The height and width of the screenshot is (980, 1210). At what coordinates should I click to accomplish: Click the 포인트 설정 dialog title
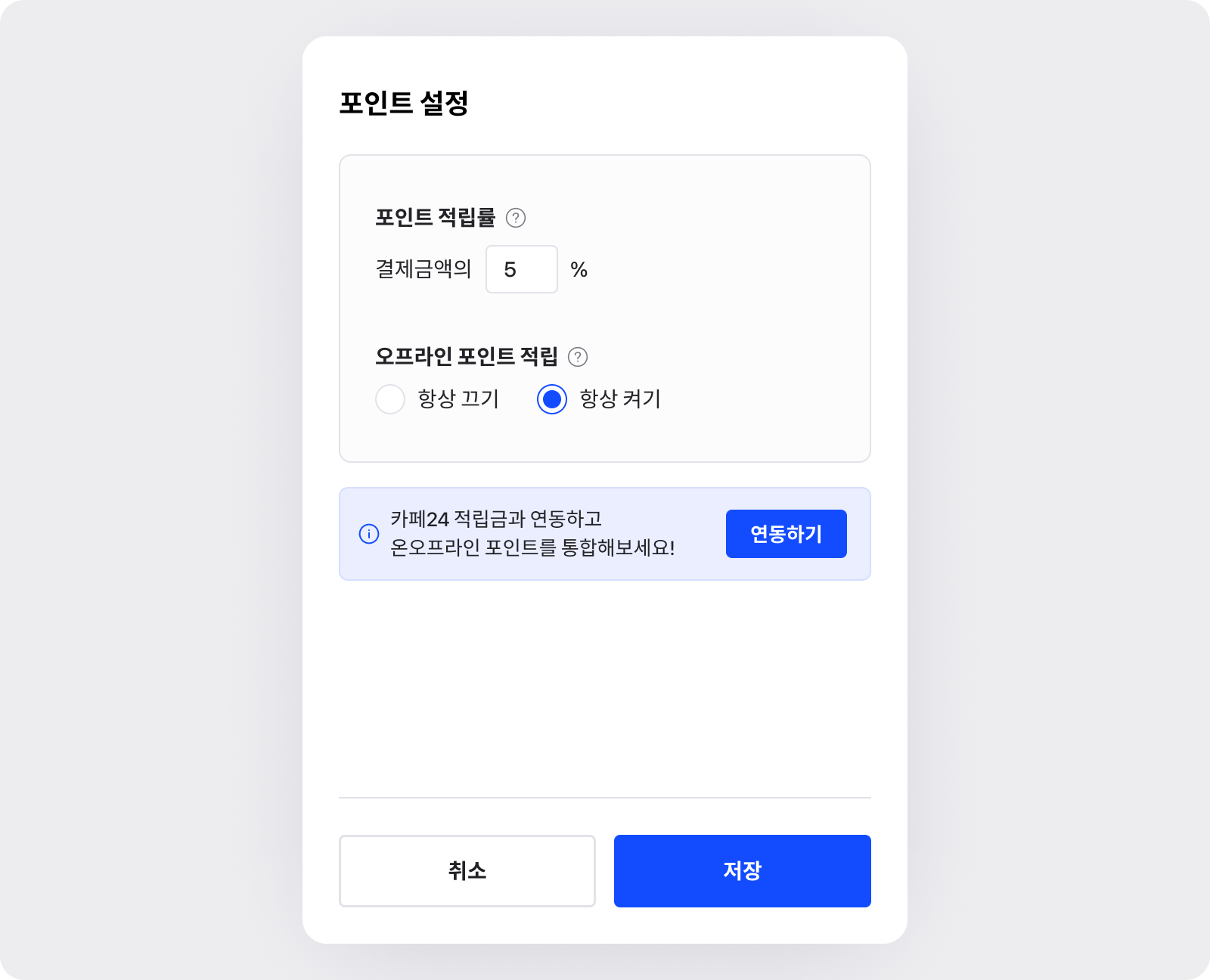pyautogui.click(x=404, y=103)
